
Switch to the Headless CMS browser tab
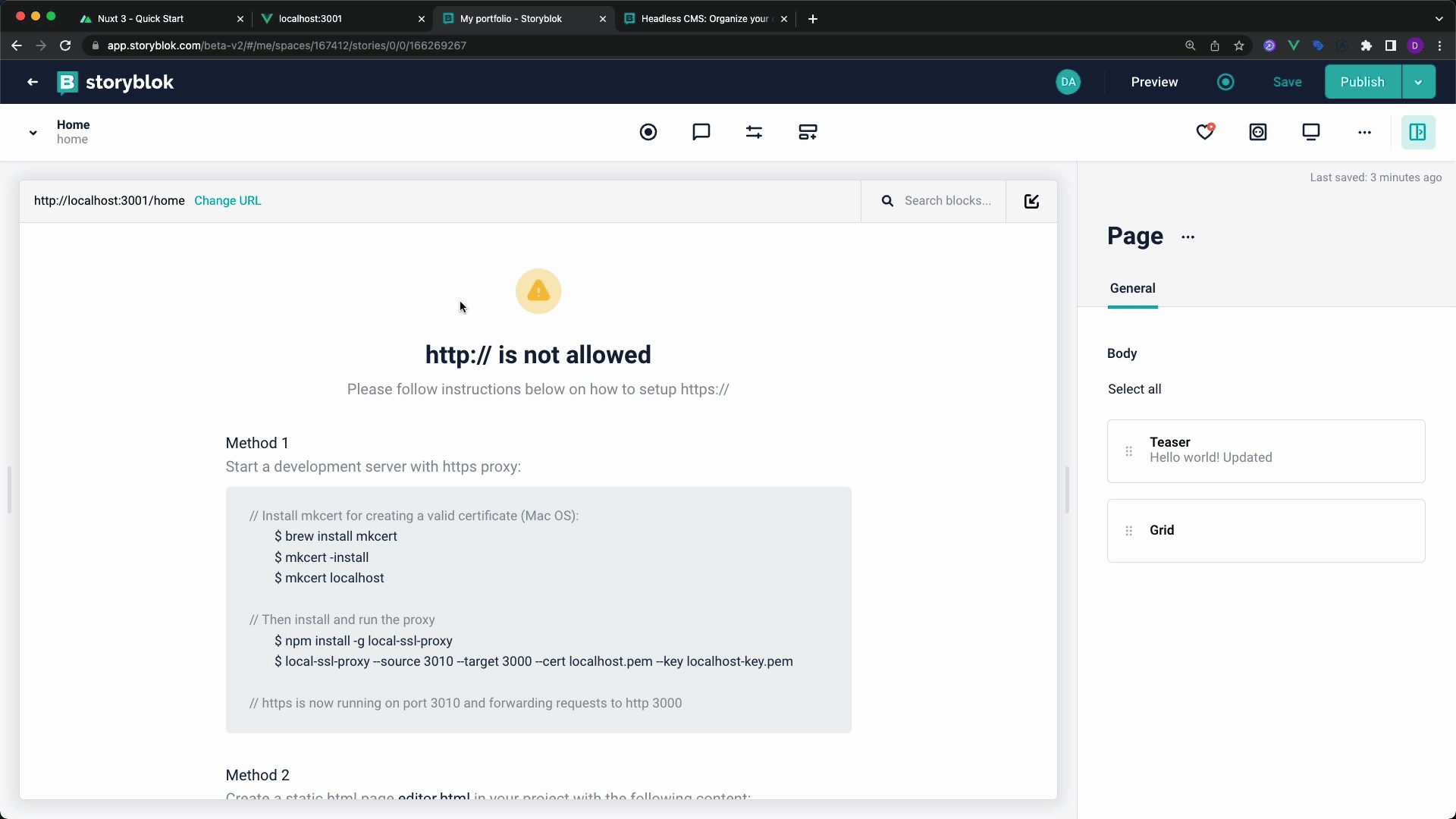click(704, 19)
